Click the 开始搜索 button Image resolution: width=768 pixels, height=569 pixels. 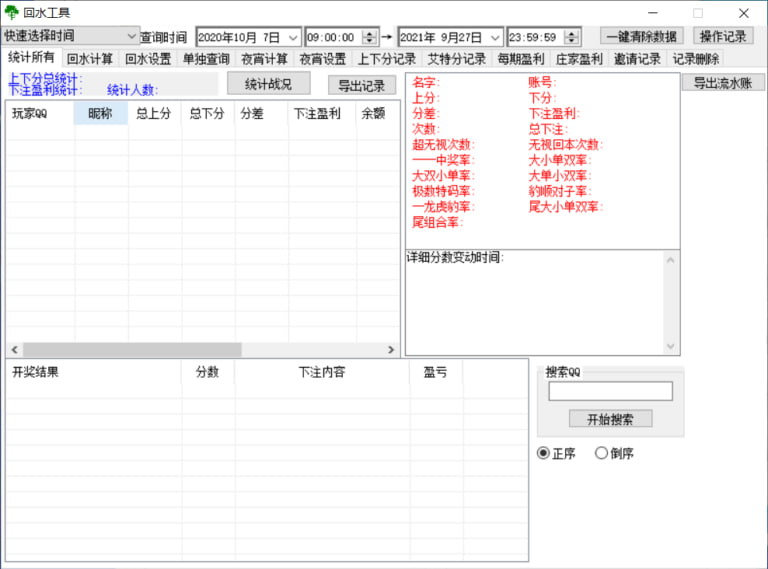click(x=610, y=419)
